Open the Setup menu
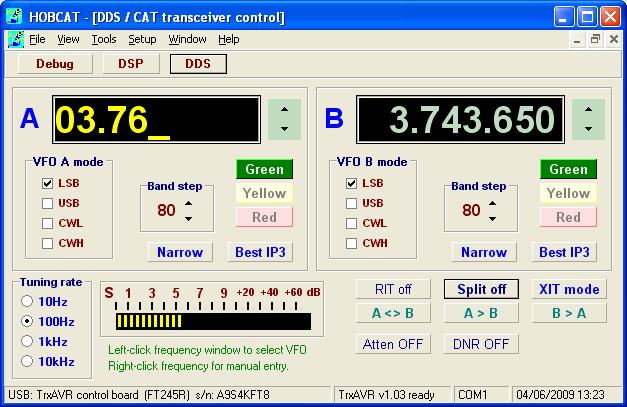This screenshot has width=627, height=407. (x=142, y=40)
